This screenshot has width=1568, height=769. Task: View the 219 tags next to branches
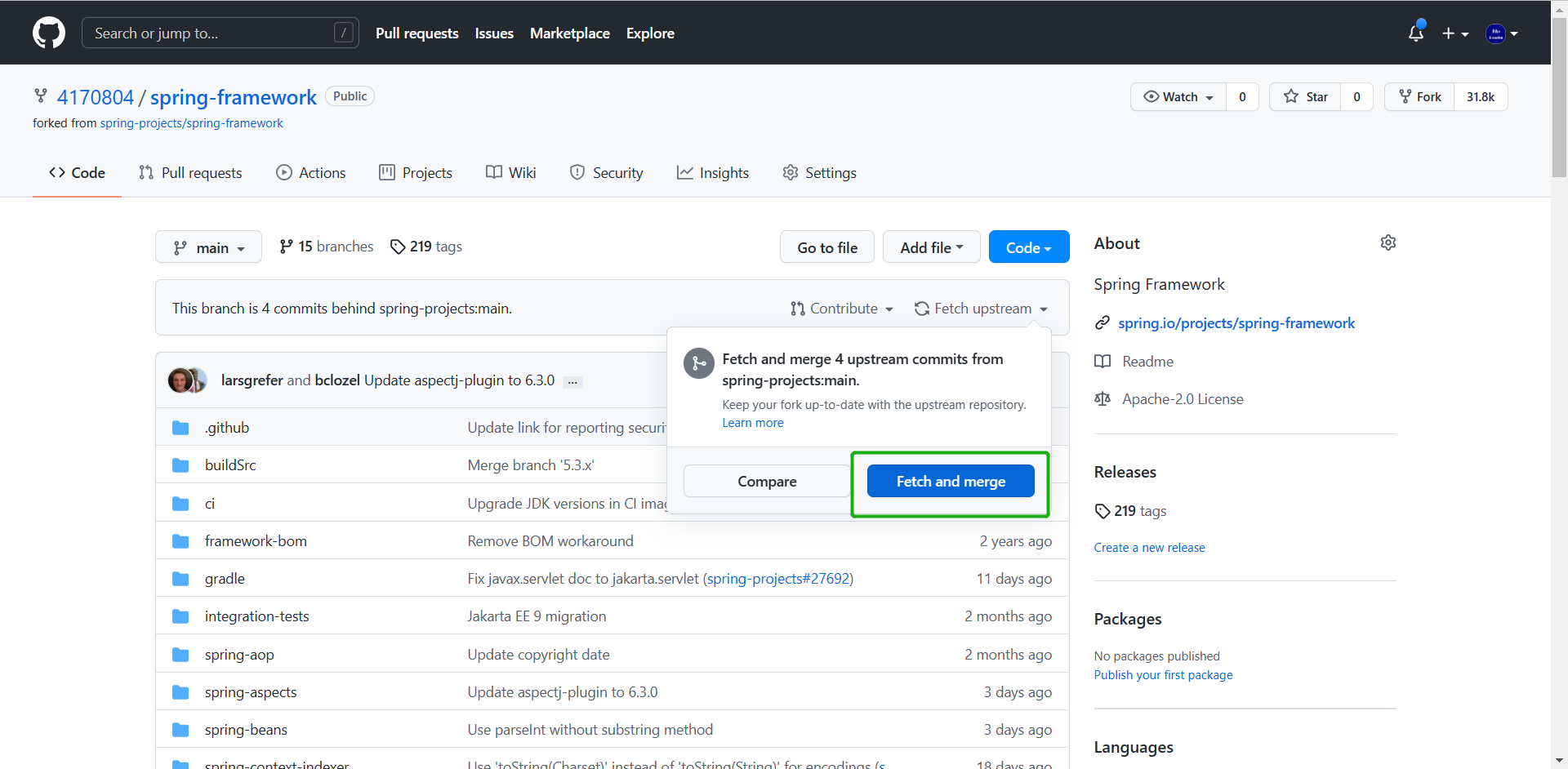[x=426, y=247]
